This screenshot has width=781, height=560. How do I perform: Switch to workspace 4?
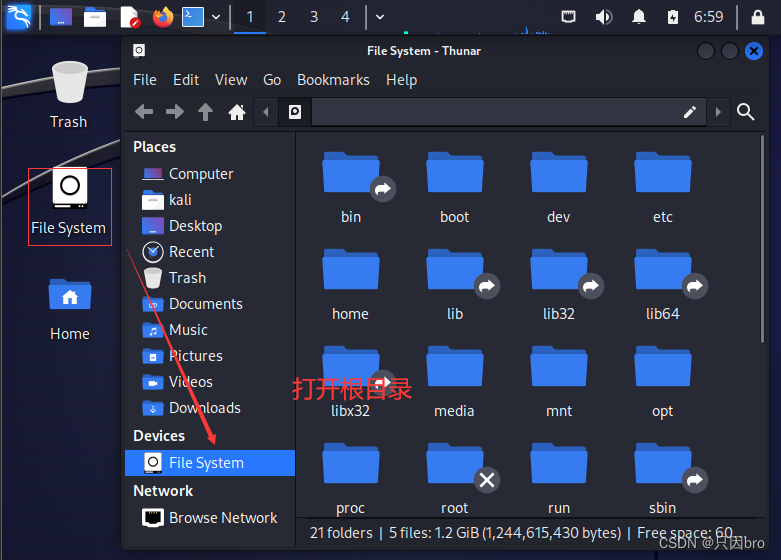[x=345, y=17]
